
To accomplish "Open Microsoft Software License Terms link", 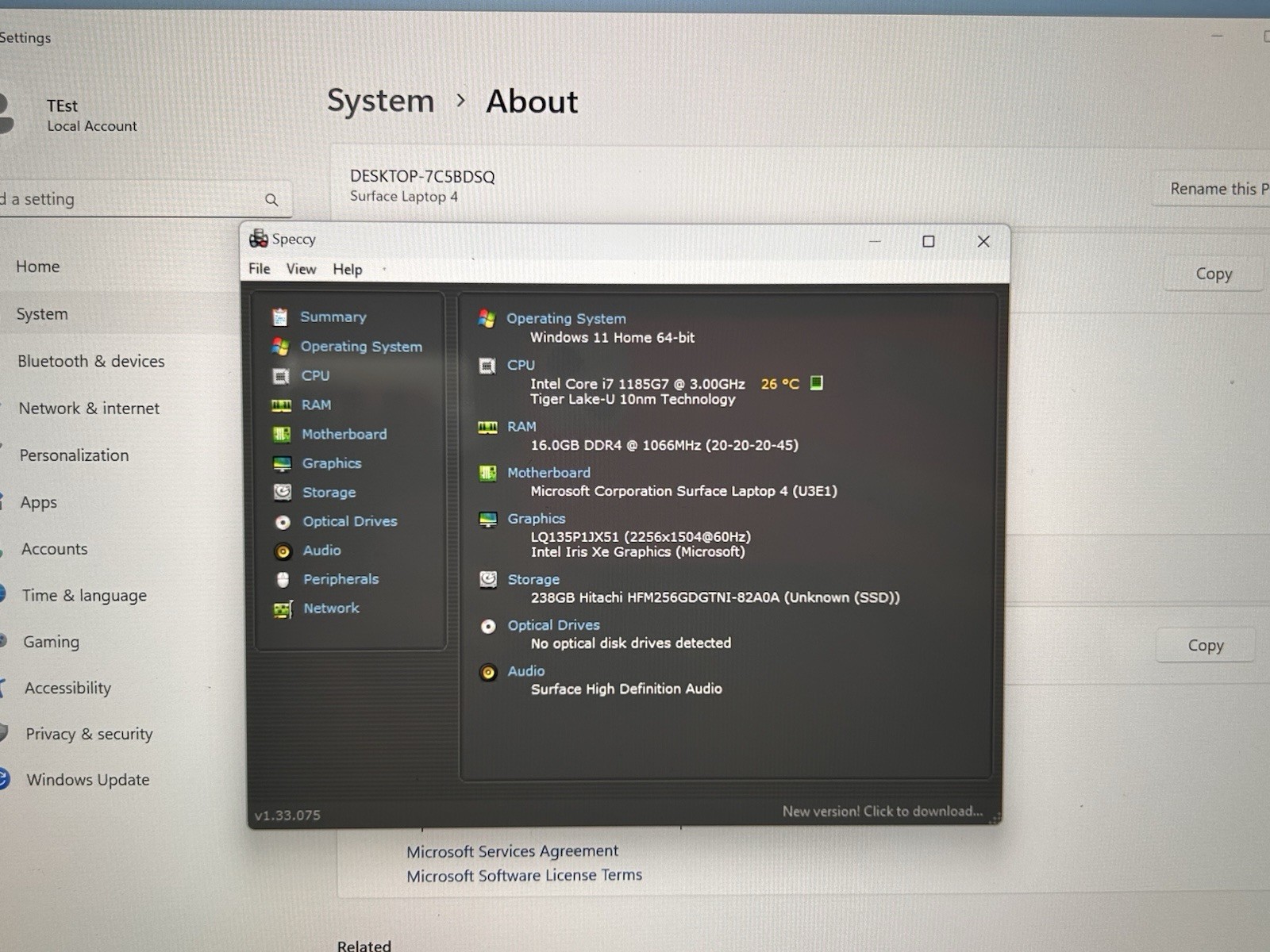I will 524,876.
